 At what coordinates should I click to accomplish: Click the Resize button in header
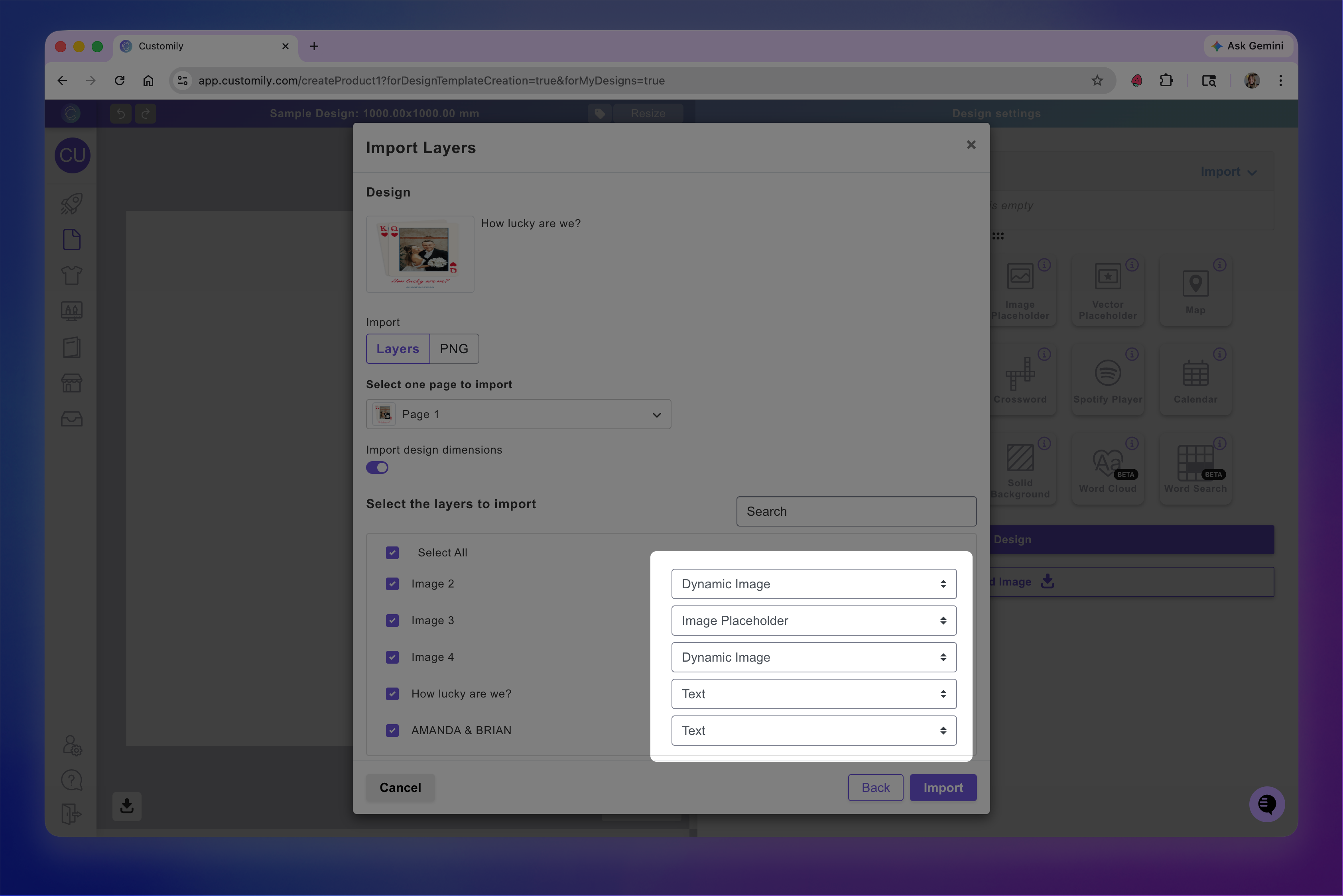click(648, 113)
